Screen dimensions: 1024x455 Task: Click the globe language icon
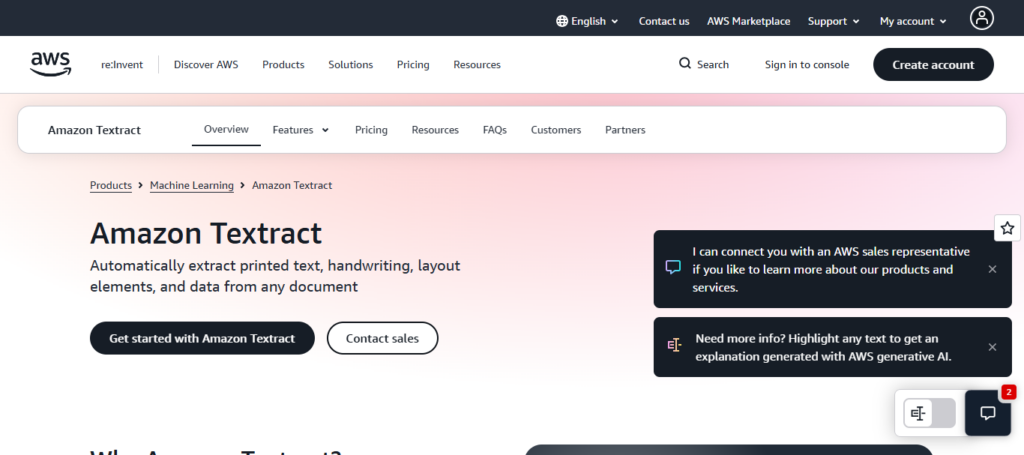click(562, 21)
